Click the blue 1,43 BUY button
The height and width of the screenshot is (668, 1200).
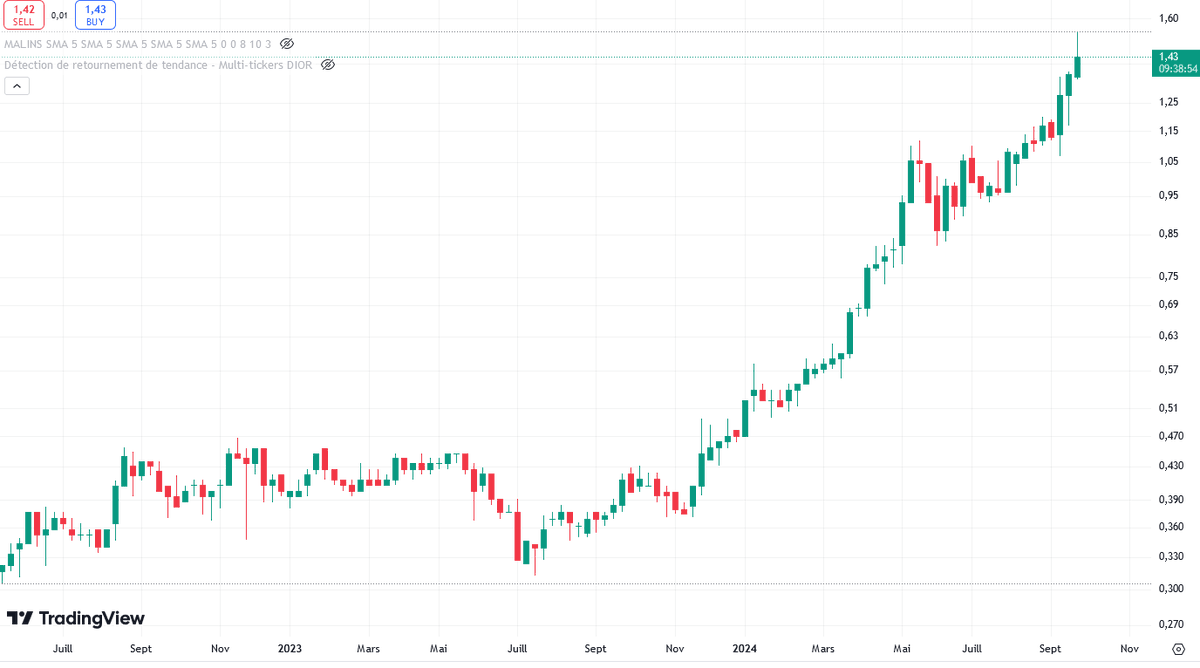(x=96, y=15)
